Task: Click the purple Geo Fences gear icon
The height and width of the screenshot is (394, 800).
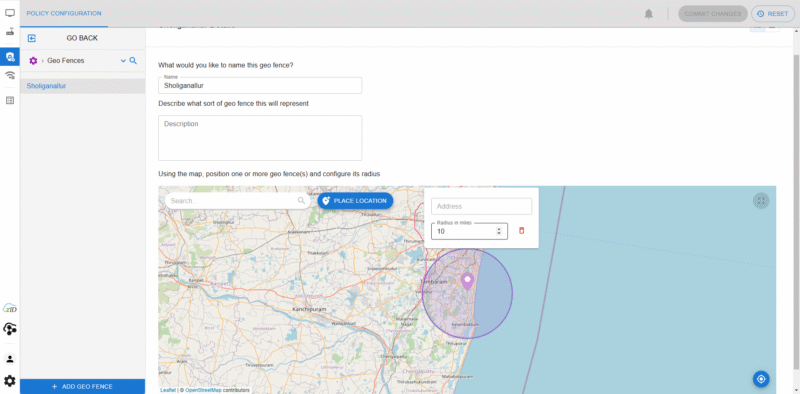Action: [x=33, y=61]
